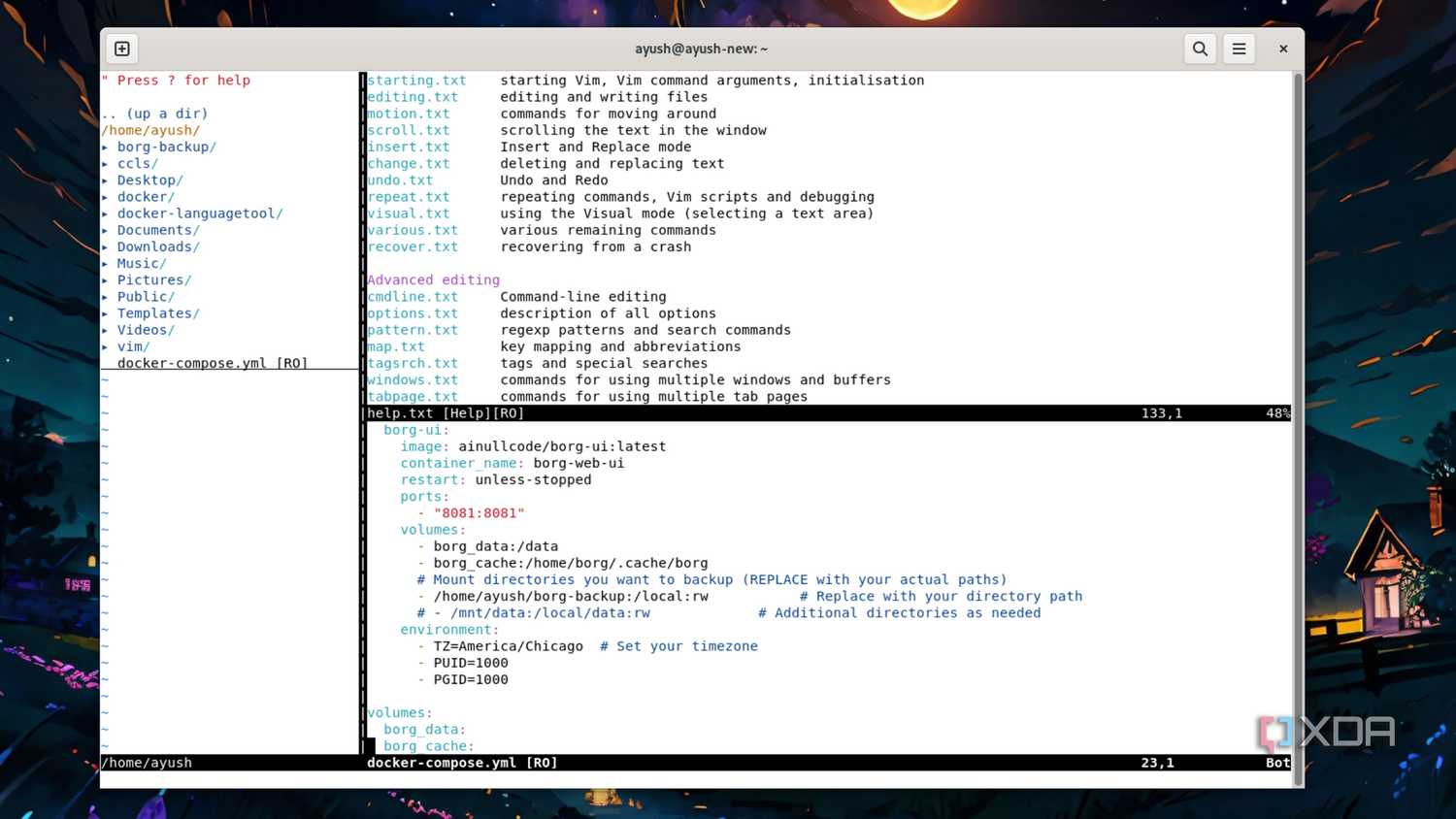Image resolution: width=1456 pixels, height=819 pixels.
Task: Follow the editing.txt help link
Action: point(413,97)
